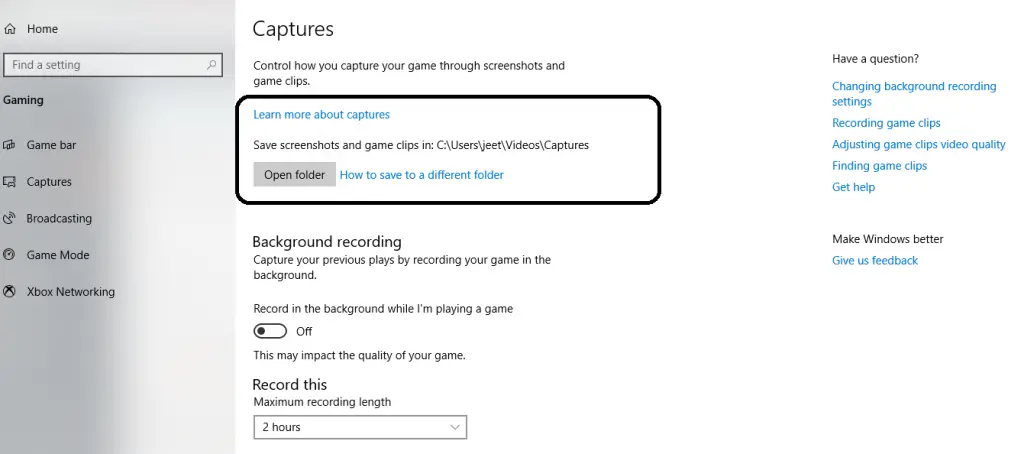Click the Captures sidebar icon
The width and height of the screenshot is (1024, 454).
tap(9, 182)
